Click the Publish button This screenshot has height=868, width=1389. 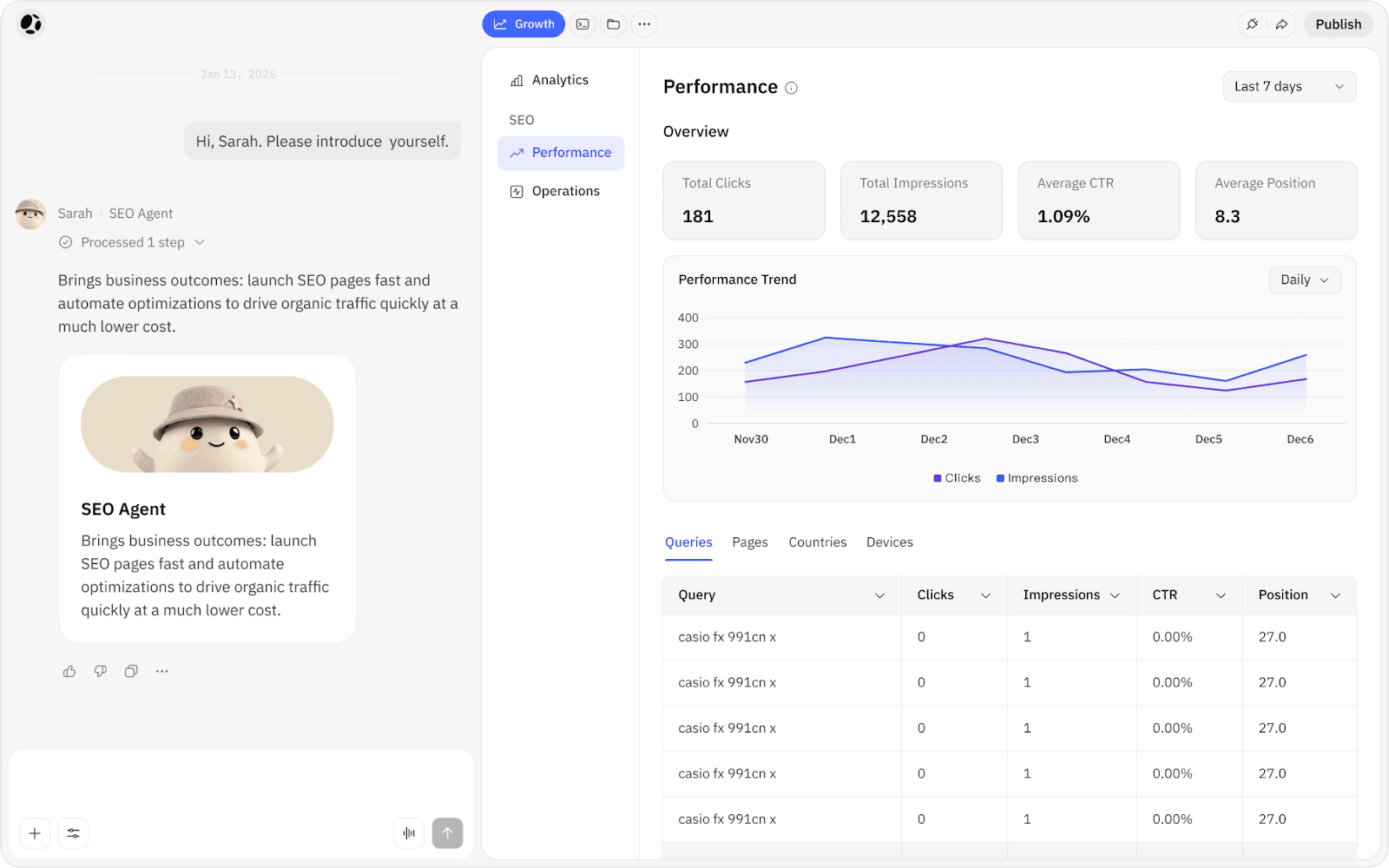click(1338, 24)
